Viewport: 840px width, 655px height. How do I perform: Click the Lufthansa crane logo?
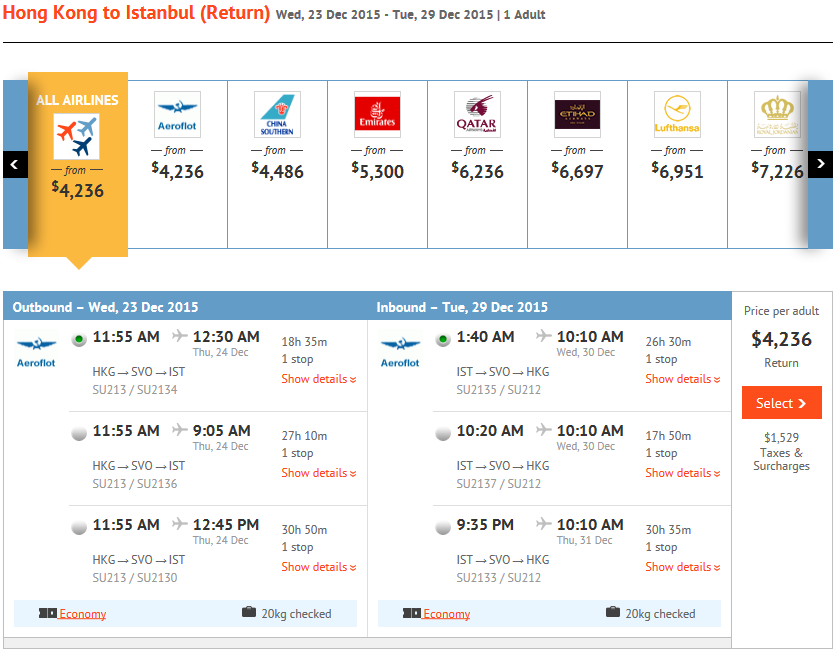[x=677, y=115]
